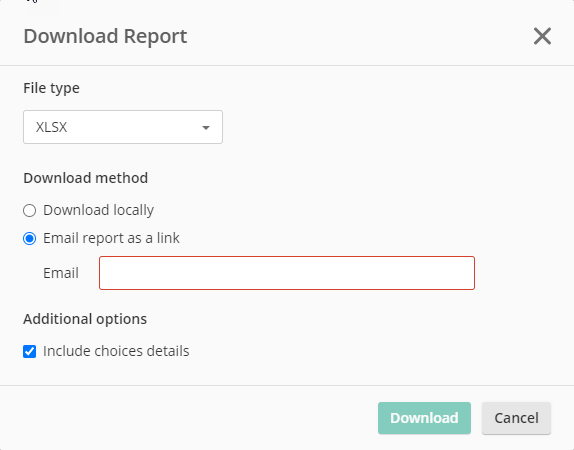Uncheck the Include choices details checkbox
574x450 pixels.
[x=30, y=351]
